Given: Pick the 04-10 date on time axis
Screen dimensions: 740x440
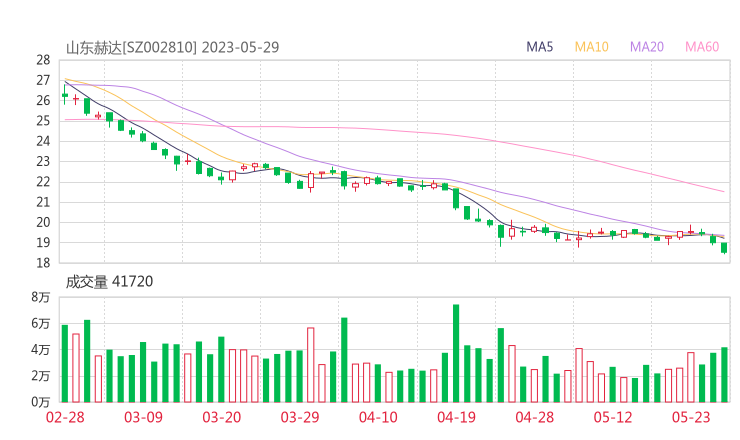Looking at the screenshot, I should (x=378, y=418).
